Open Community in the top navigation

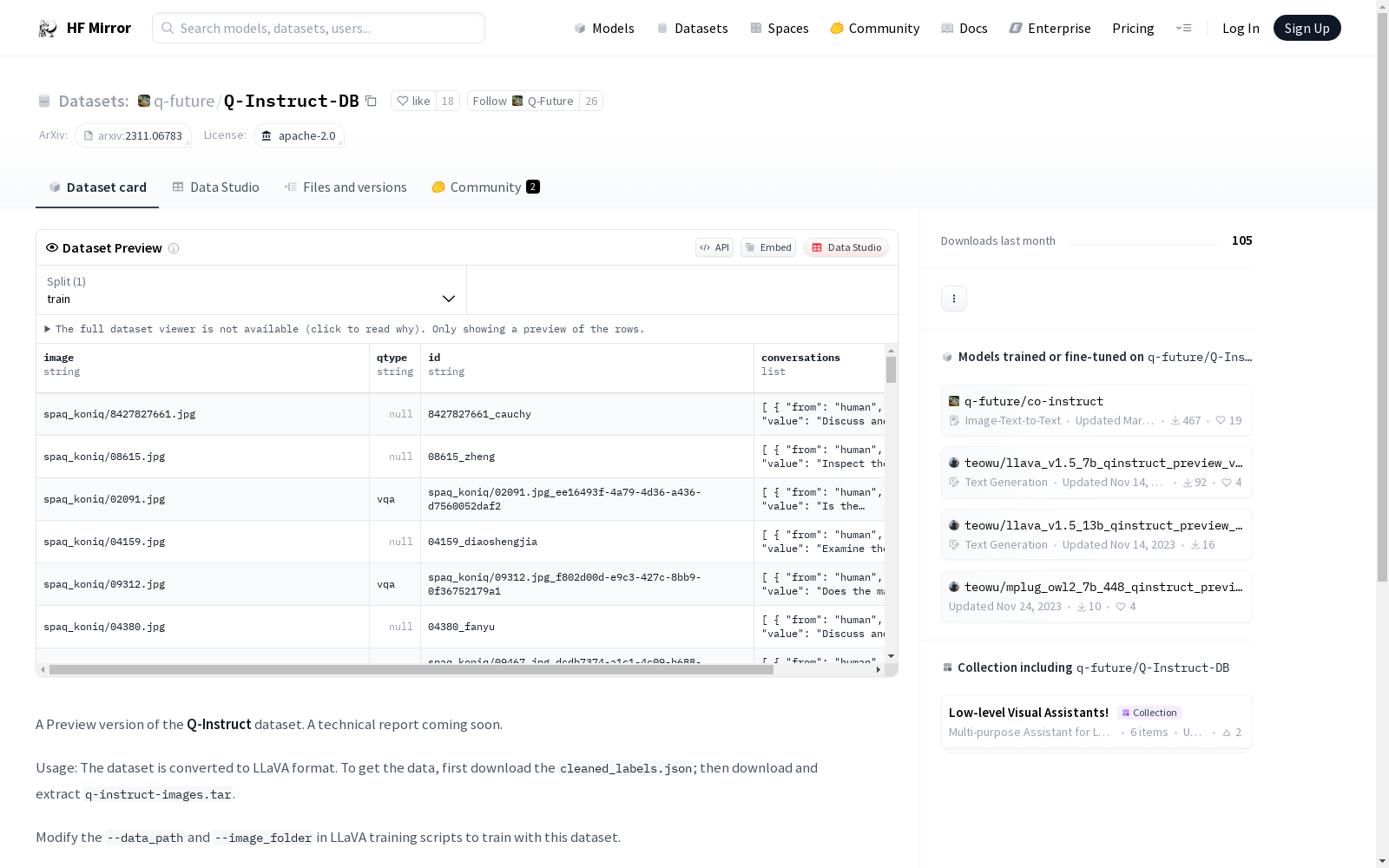(x=875, y=28)
